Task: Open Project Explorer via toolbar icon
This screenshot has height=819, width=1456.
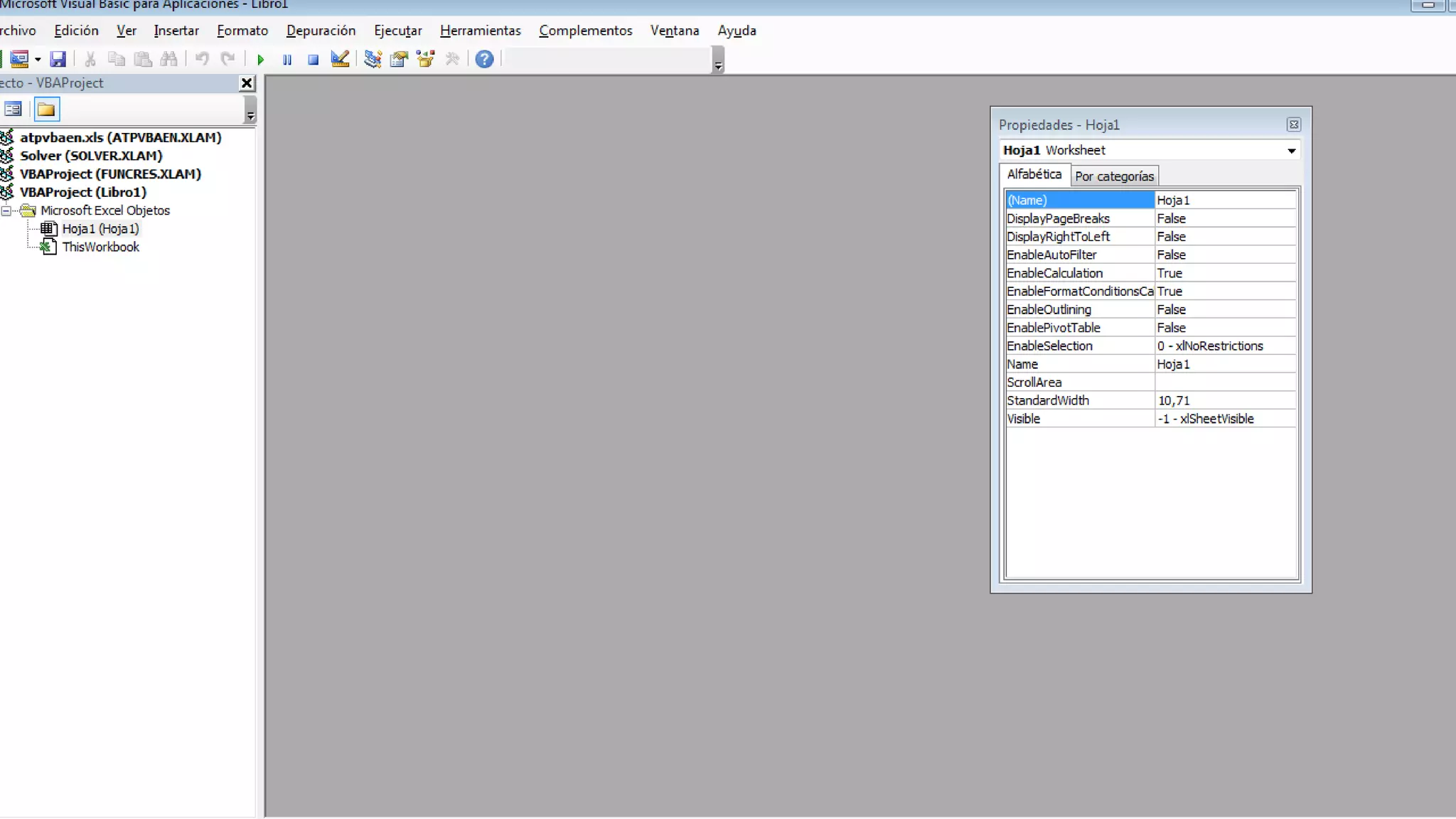Action: pos(373,59)
